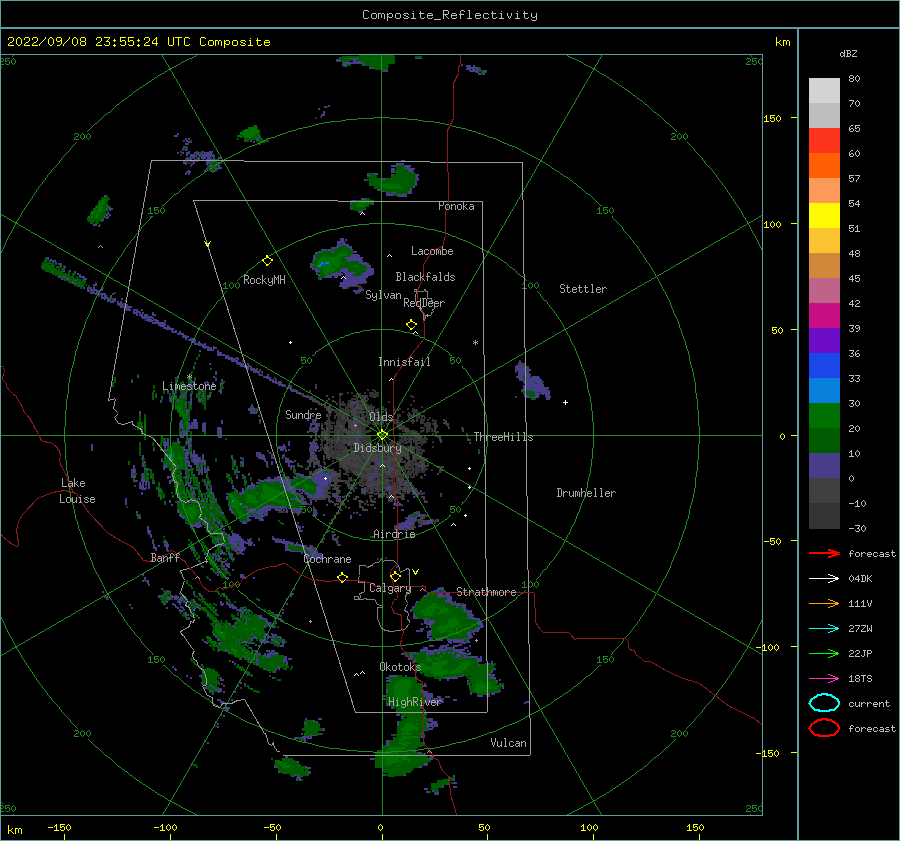This screenshot has height=841, width=900.
Task: Click the Cochrane label
Action: (x=327, y=559)
